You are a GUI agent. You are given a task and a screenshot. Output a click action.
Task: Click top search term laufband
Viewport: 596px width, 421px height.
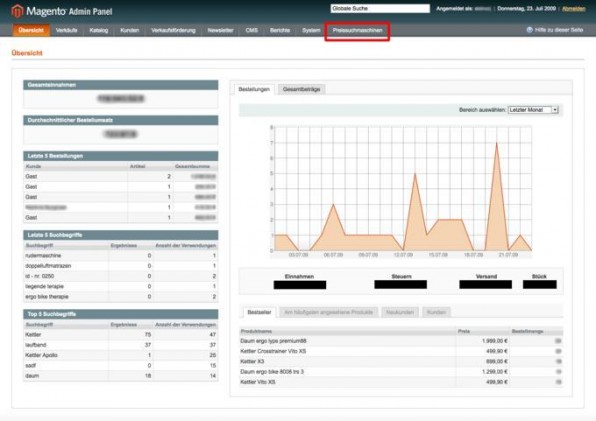coord(36,345)
